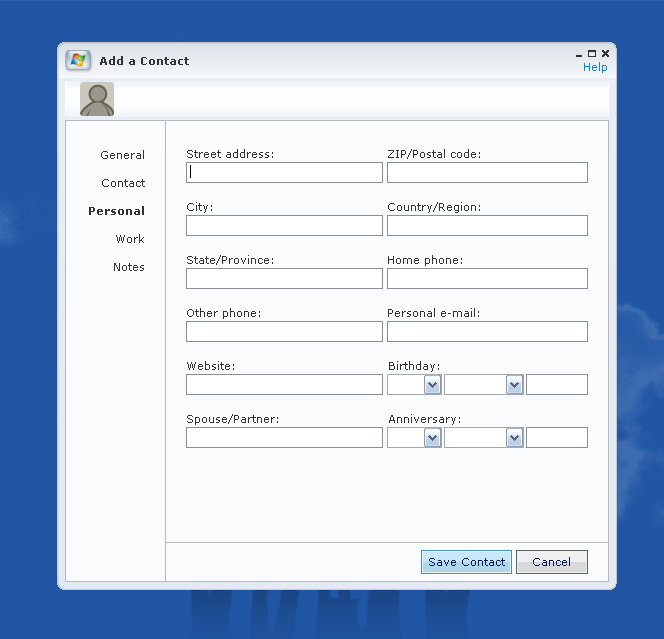Maximize the Add a Contact window
Viewport: 664px width, 639px height.
[x=592, y=54]
